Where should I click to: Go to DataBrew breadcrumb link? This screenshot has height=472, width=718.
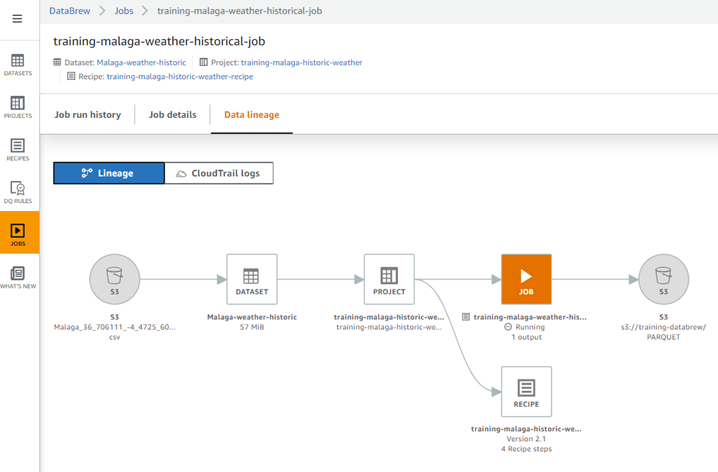tap(70, 11)
